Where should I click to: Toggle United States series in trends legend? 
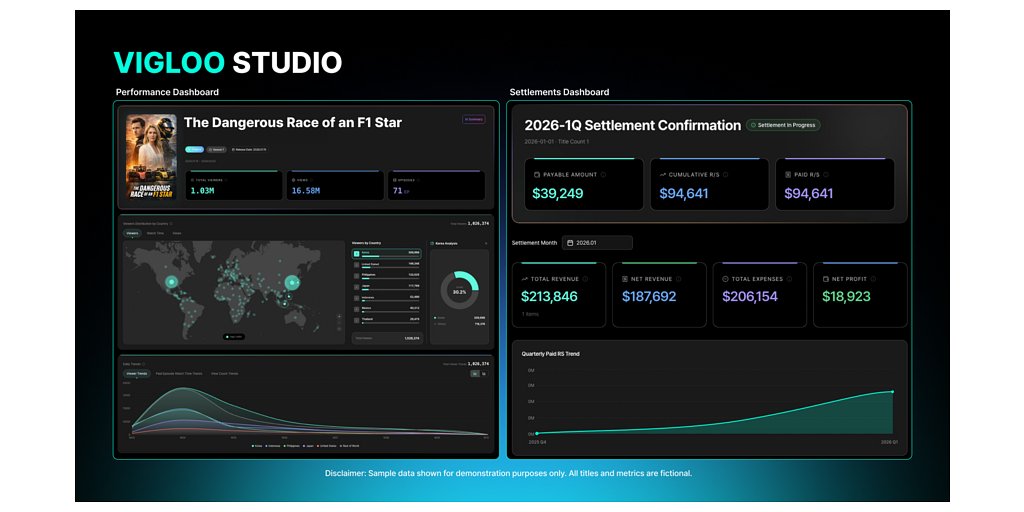326,446
